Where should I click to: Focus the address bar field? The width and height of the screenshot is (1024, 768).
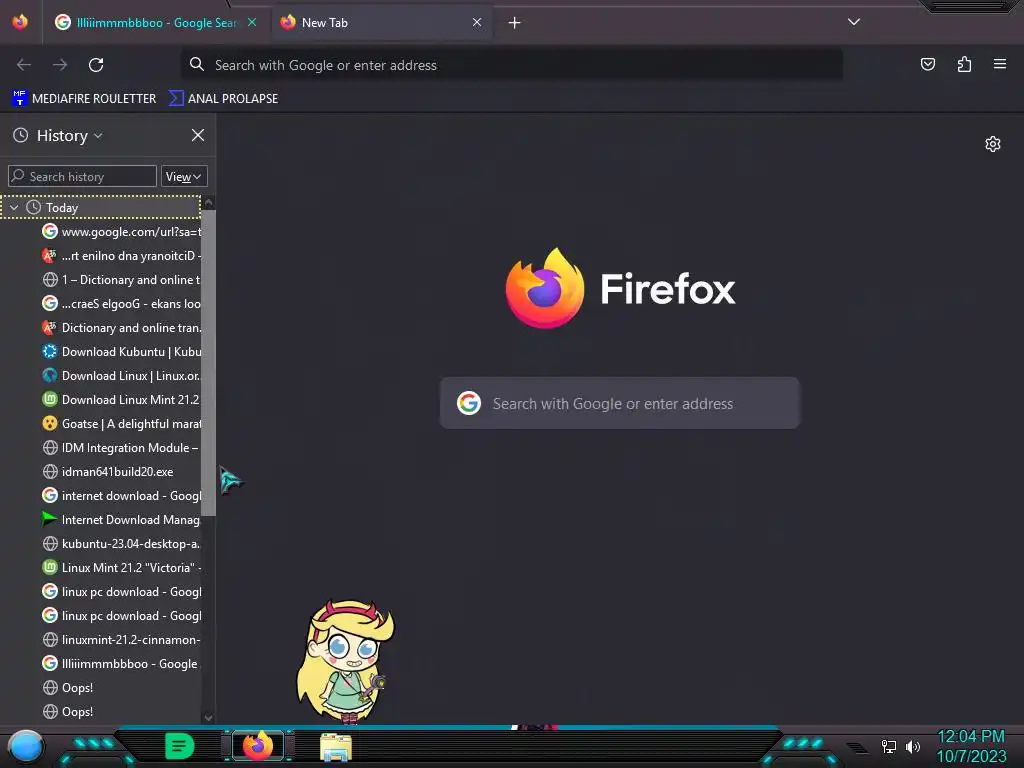(511, 65)
